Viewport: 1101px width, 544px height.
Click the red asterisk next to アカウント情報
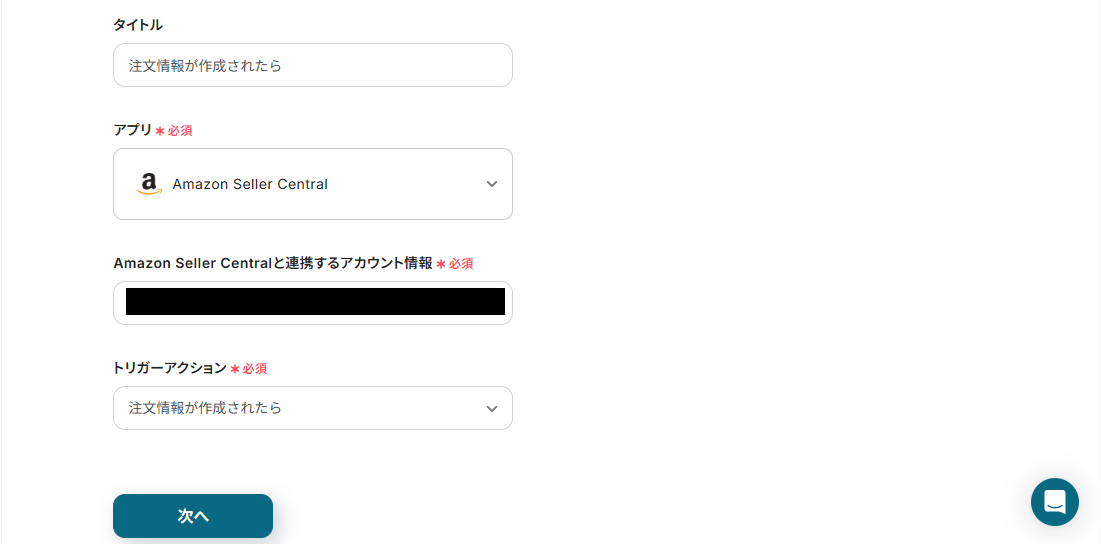tap(441, 264)
